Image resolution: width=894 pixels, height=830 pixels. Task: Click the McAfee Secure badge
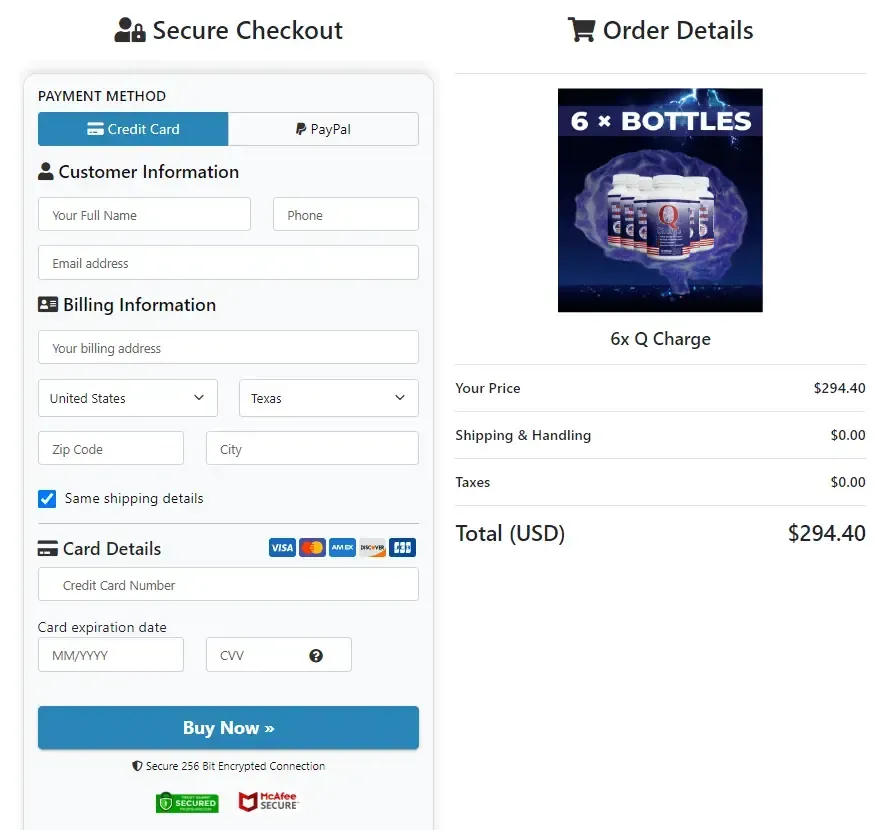(267, 801)
